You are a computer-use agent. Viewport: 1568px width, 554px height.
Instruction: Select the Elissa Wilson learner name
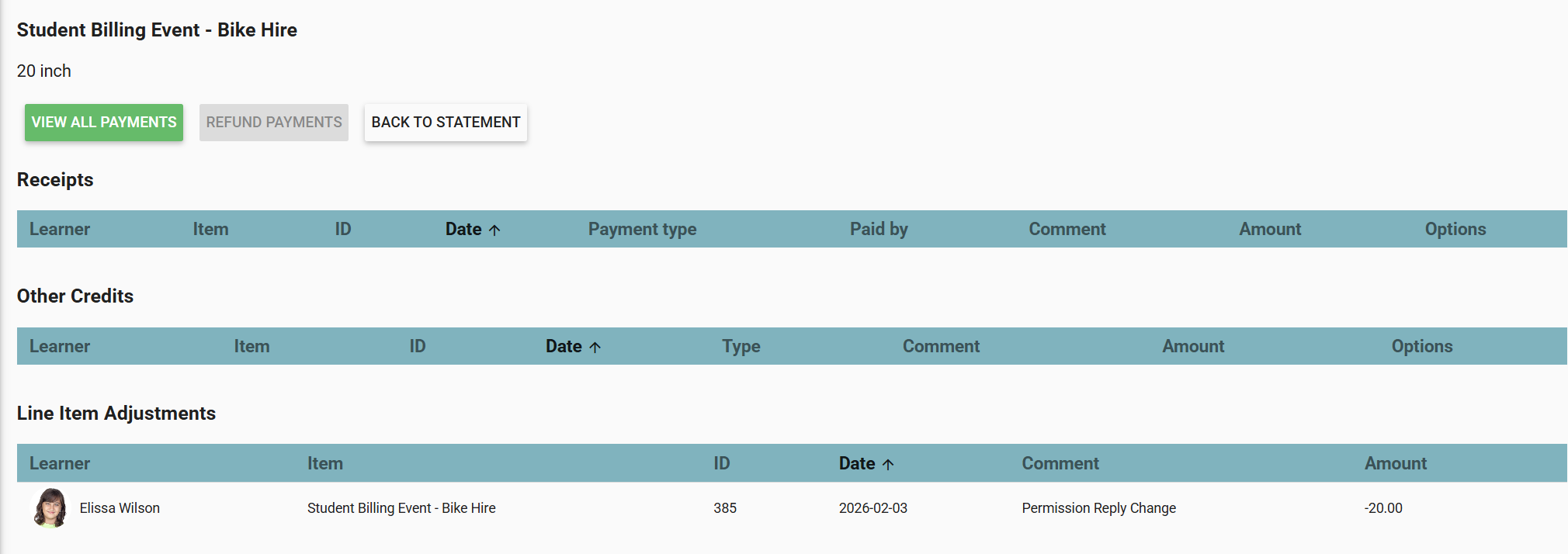point(120,508)
